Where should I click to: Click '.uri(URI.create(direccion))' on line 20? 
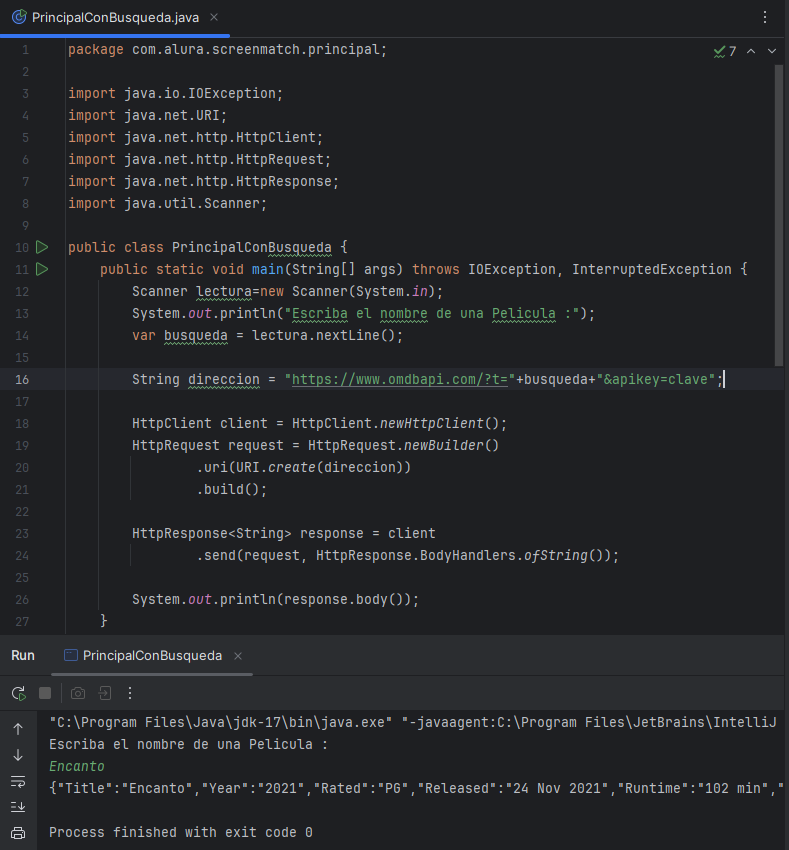pyautogui.click(x=304, y=467)
